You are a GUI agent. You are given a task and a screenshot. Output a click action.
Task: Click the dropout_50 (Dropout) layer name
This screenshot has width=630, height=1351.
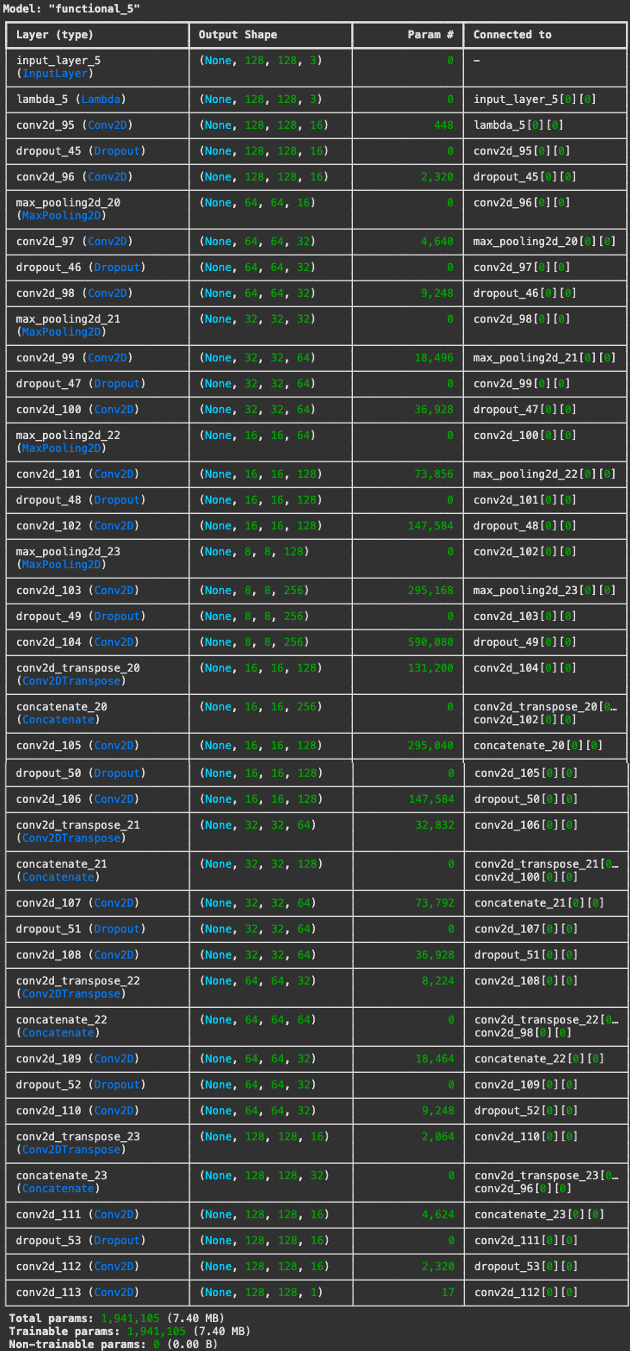pos(80,773)
